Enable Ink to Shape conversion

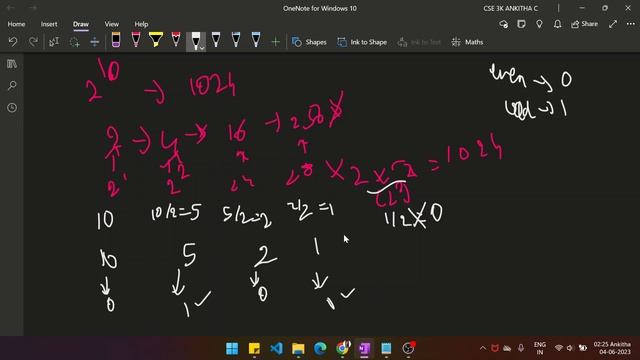click(x=362, y=42)
